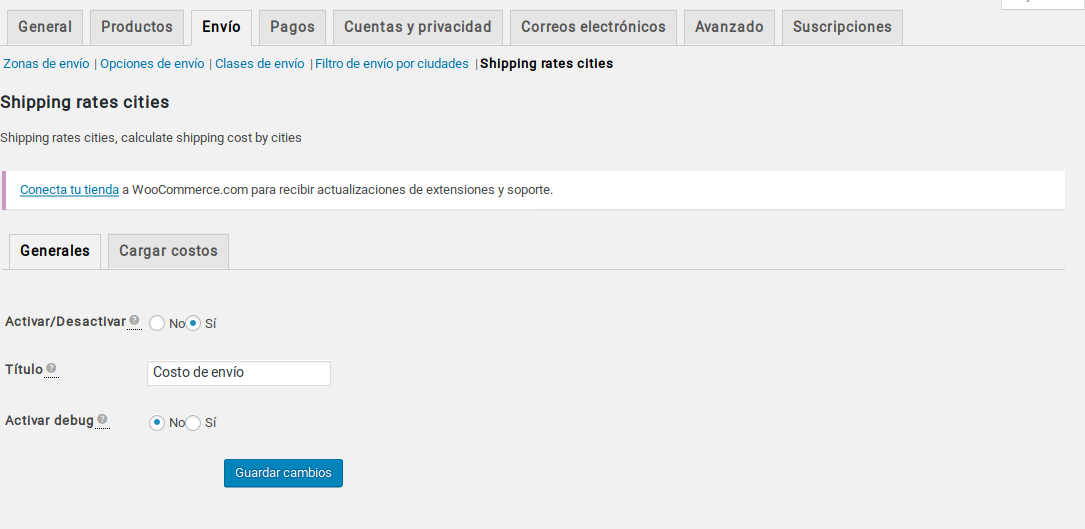This screenshot has width=1085, height=529.
Task: Focus the Título input field
Action: (239, 373)
